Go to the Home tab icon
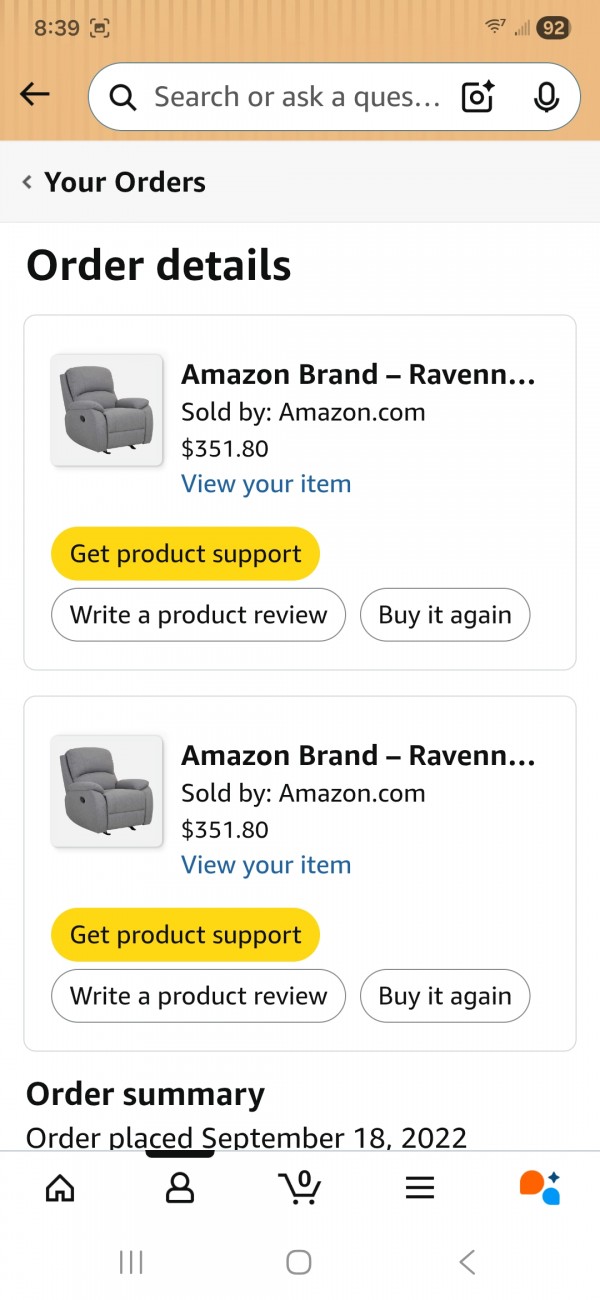The height and width of the screenshot is (1300, 600). 60,1187
